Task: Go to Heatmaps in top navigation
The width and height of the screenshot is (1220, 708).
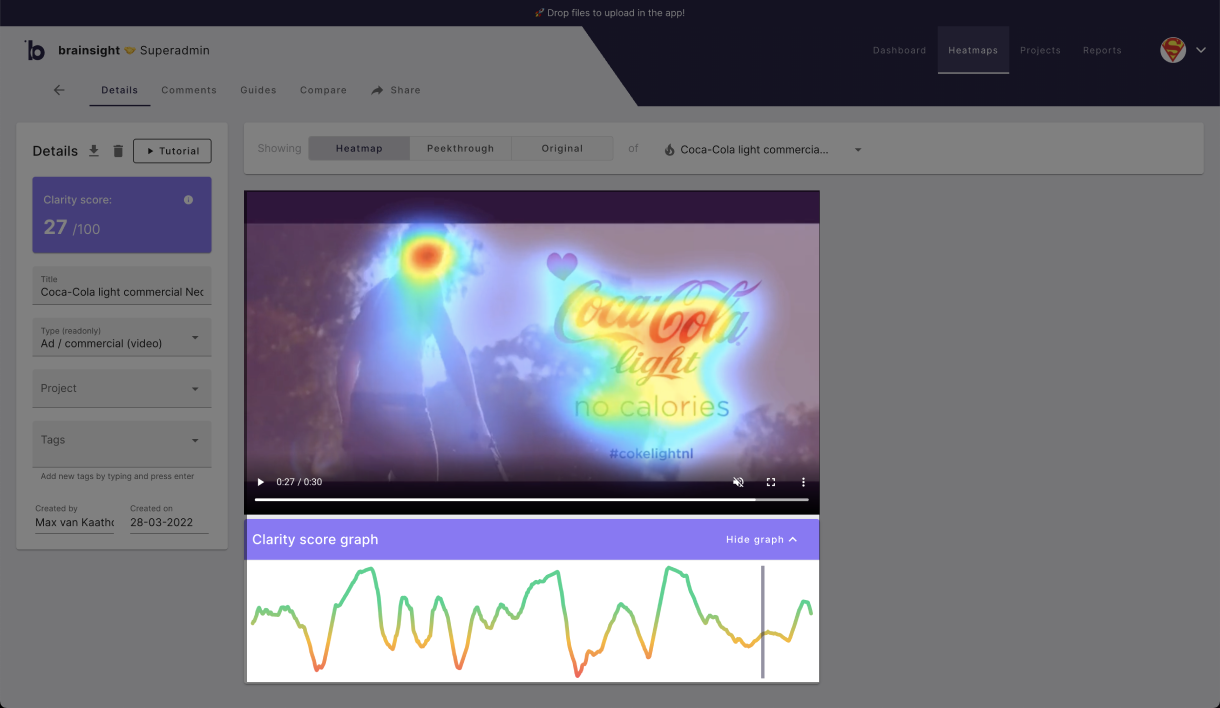Action: tap(973, 50)
